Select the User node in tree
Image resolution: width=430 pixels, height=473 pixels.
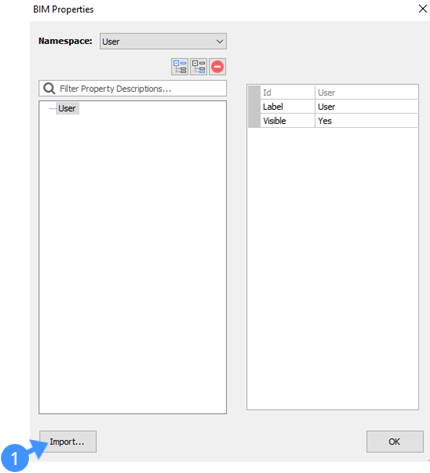point(67,108)
